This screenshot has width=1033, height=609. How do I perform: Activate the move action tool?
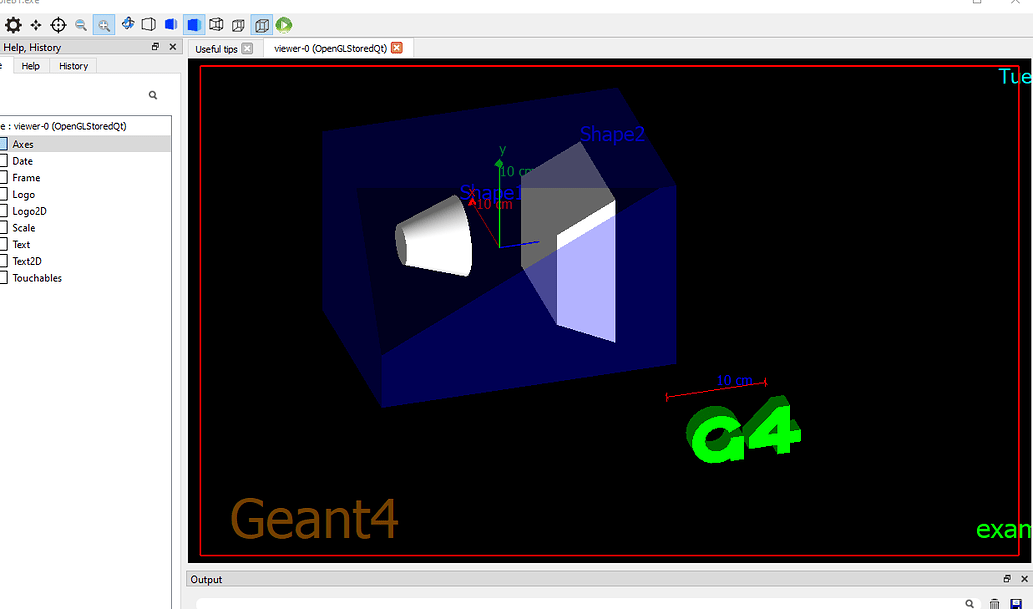(x=35, y=25)
